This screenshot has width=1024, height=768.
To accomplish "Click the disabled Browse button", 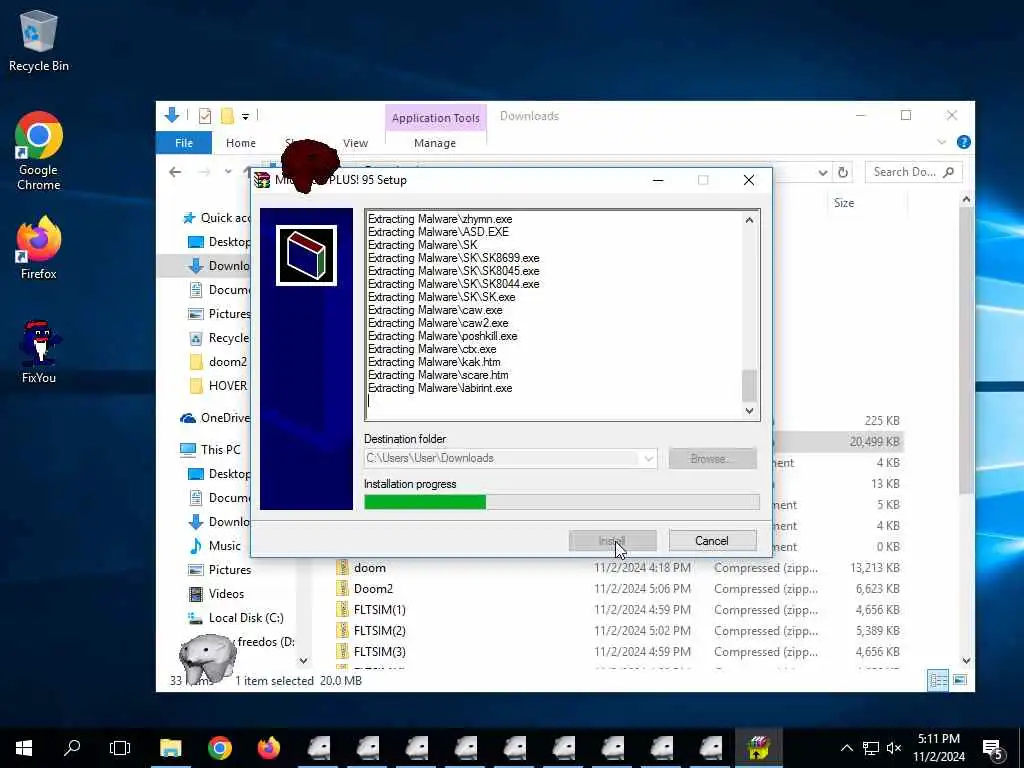I will (712, 458).
